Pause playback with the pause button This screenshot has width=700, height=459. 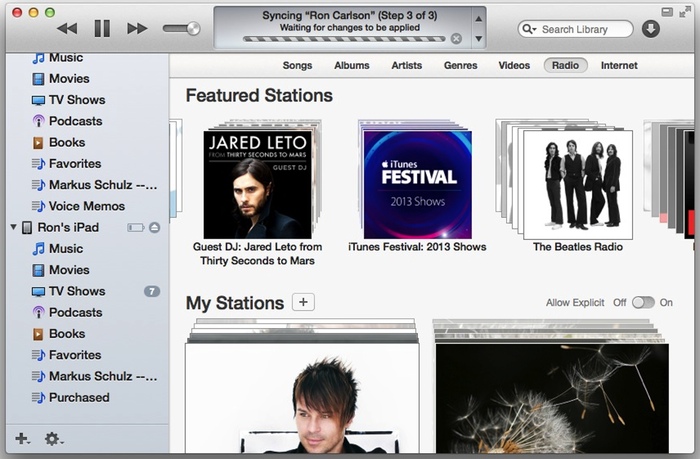tap(102, 29)
